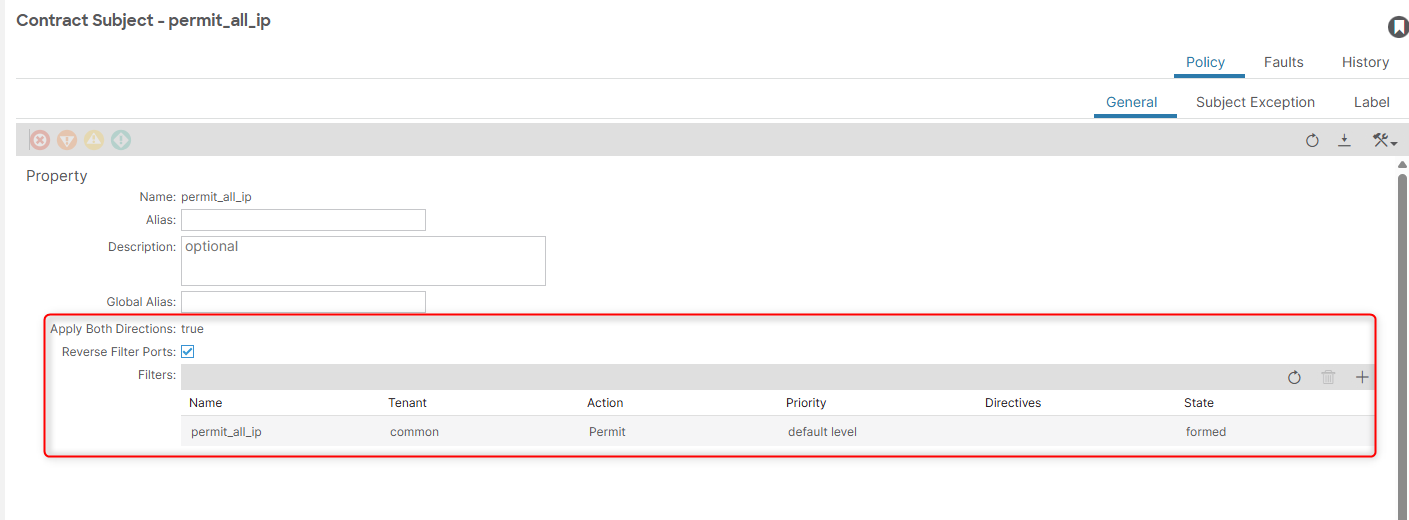
Task: Click the major faults orange icon
Action: pyautogui.click(x=67, y=141)
